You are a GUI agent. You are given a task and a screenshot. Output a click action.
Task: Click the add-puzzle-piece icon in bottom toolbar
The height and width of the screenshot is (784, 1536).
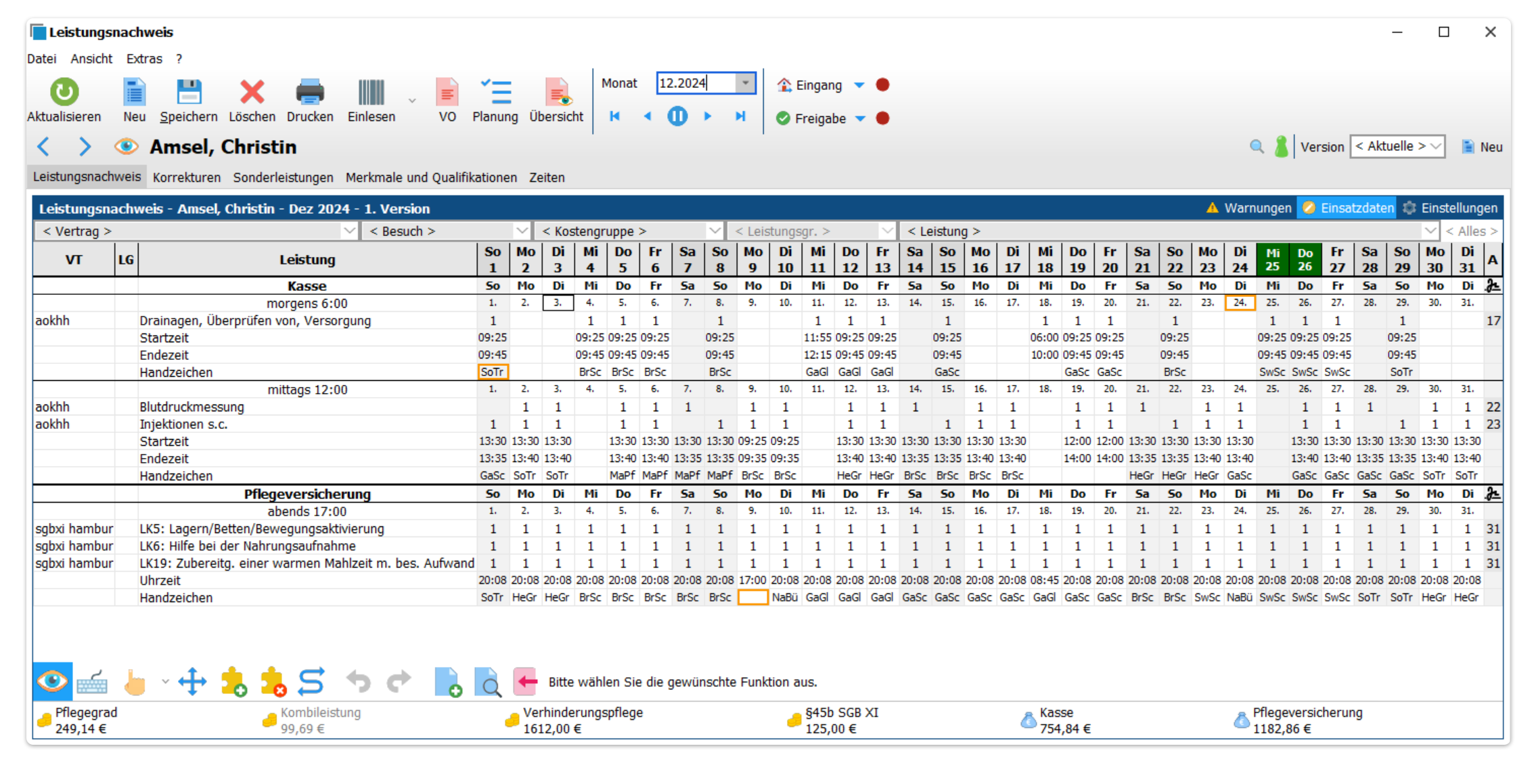[233, 681]
